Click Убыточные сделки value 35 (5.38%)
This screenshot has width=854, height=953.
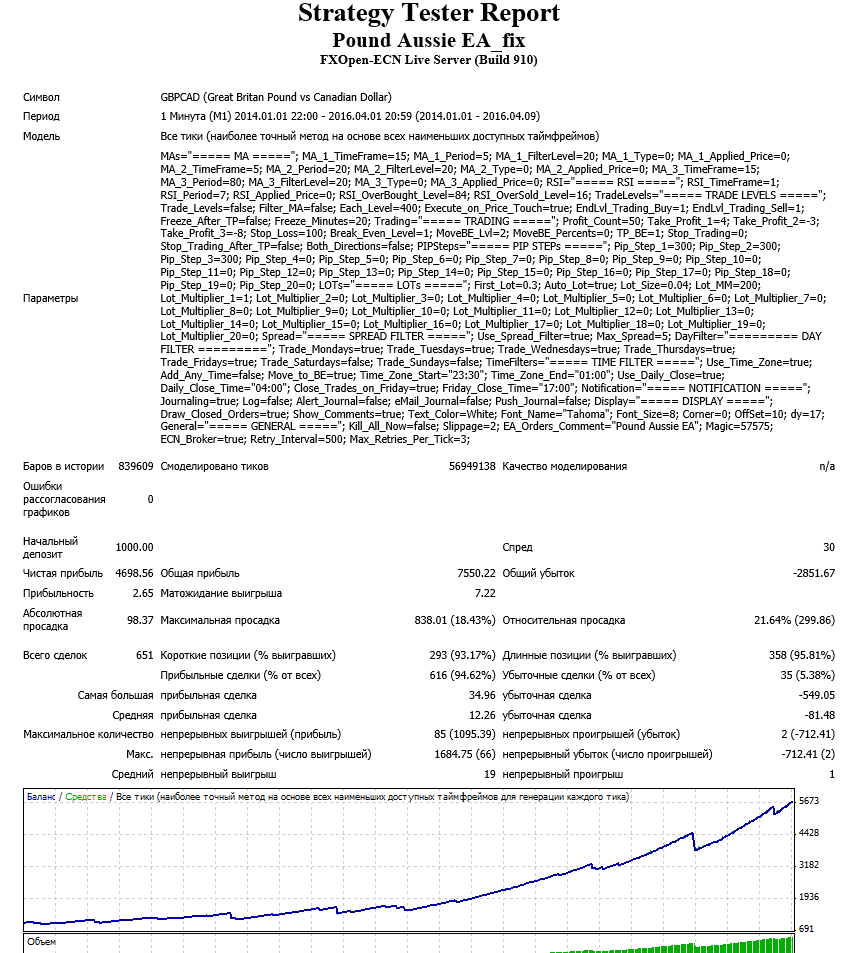pyautogui.click(x=807, y=675)
